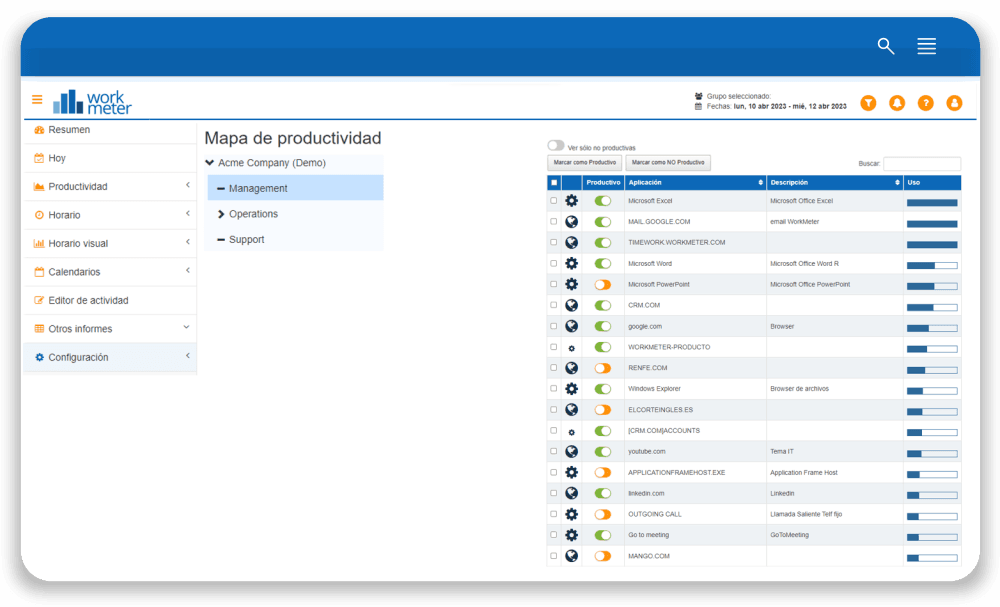Open the orange filter funnel icon
The width and height of the screenshot is (1000, 607).
[x=868, y=103]
